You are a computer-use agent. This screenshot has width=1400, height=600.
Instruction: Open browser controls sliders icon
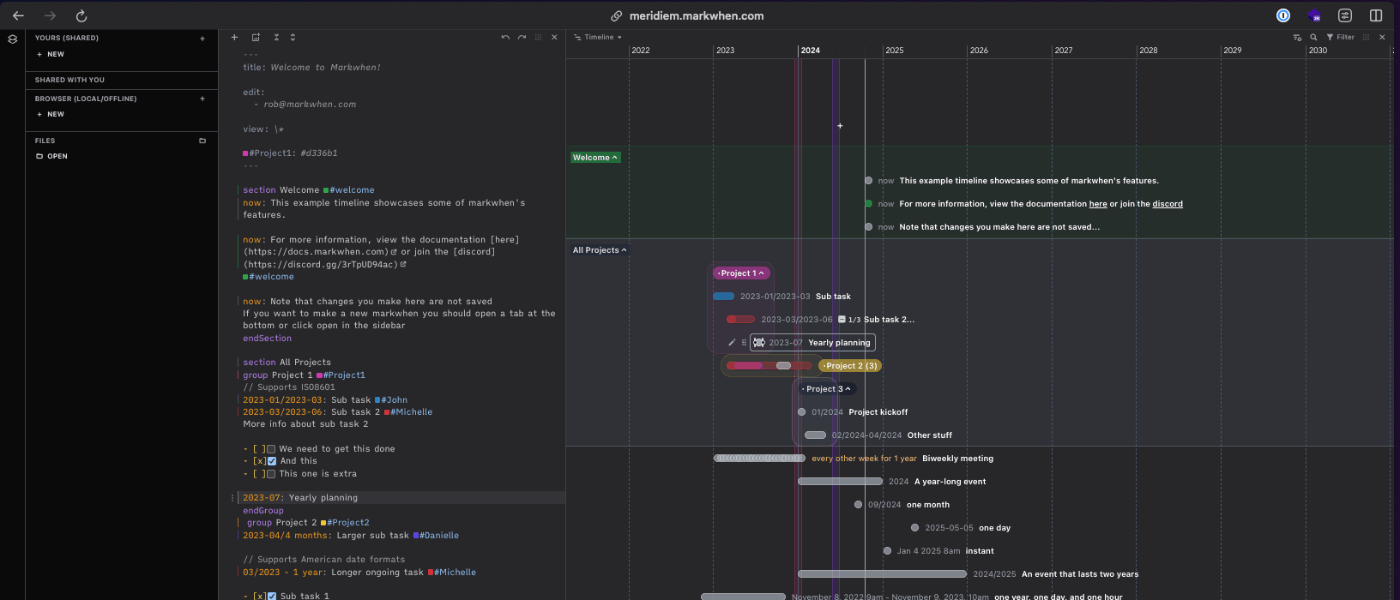point(1345,16)
